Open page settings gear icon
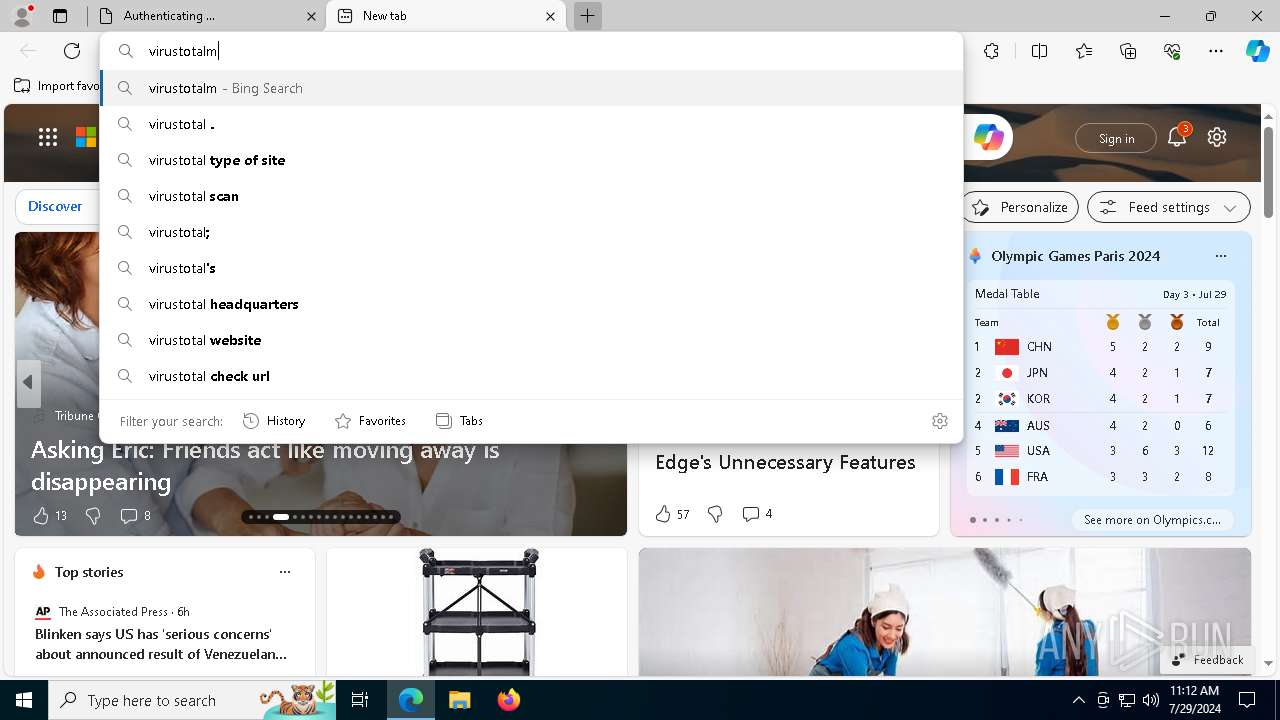Viewport: 1280px width, 720px height. tap(1217, 137)
